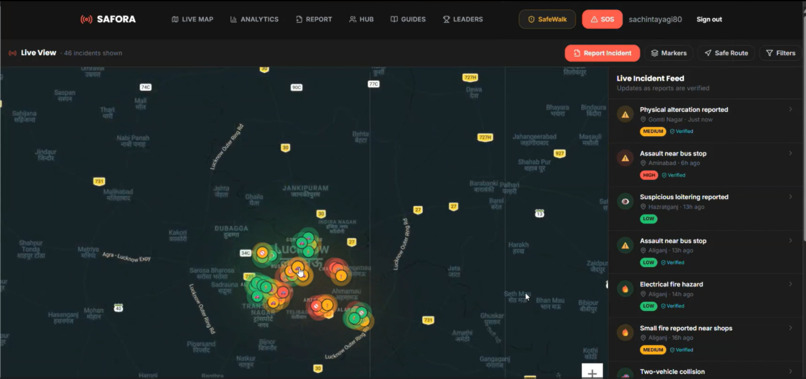Open the Markers layer button
This screenshot has width=806, height=379.
[668, 53]
